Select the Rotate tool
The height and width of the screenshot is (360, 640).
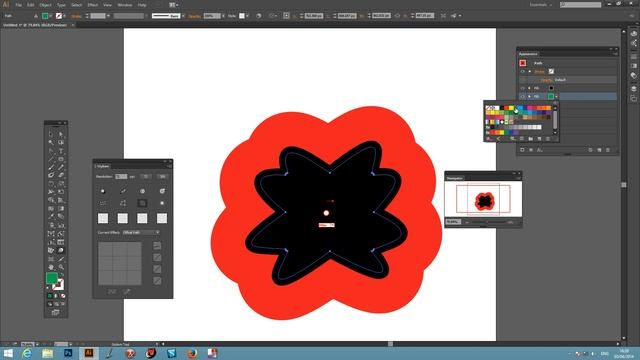point(51,184)
